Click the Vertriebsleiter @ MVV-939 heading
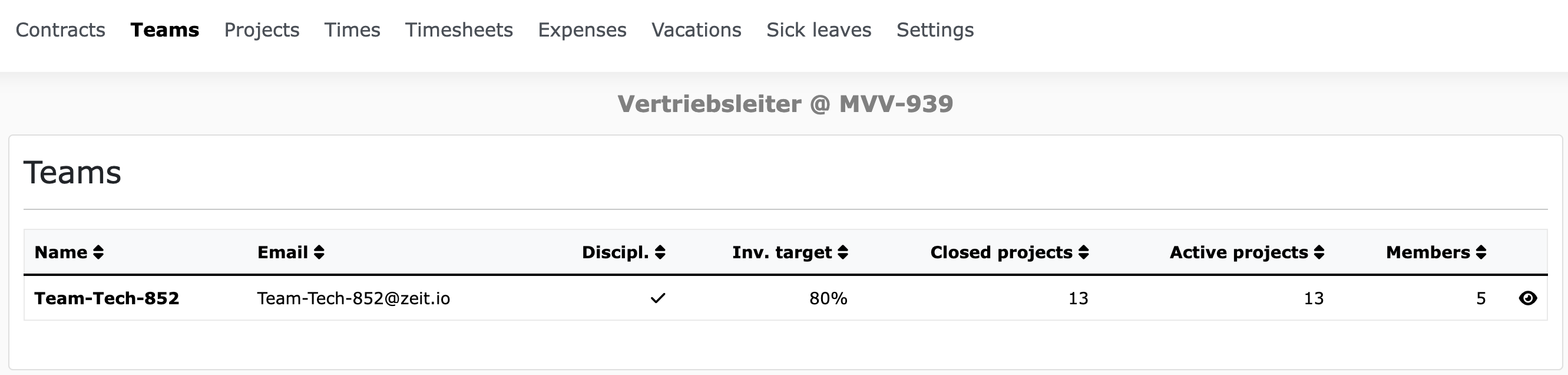The width and height of the screenshot is (1568, 375). click(785, 104)
